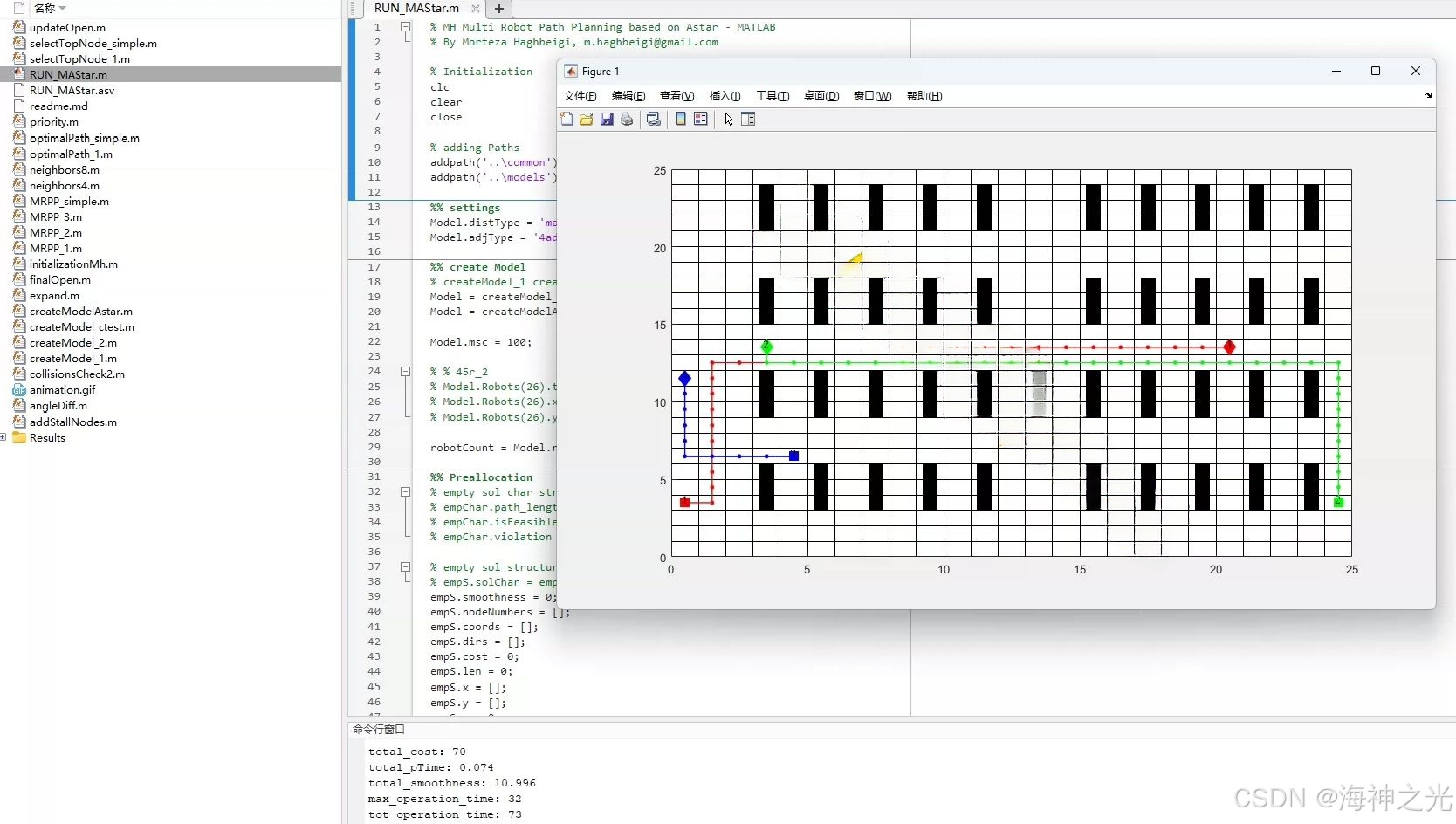Image resolution: width=1456 pixels, height=824 pixels.
Task: Click the blue diamond start marker in plot
Action: point(684,378)
